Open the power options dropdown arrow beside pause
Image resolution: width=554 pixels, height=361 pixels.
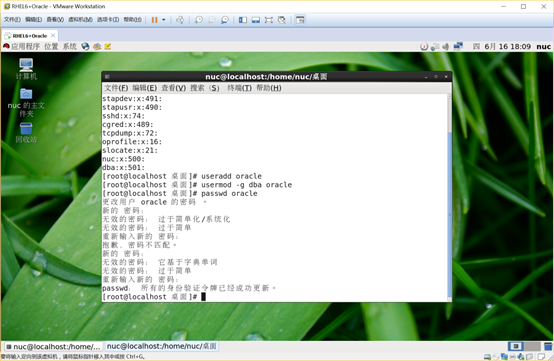coord(164,20)
